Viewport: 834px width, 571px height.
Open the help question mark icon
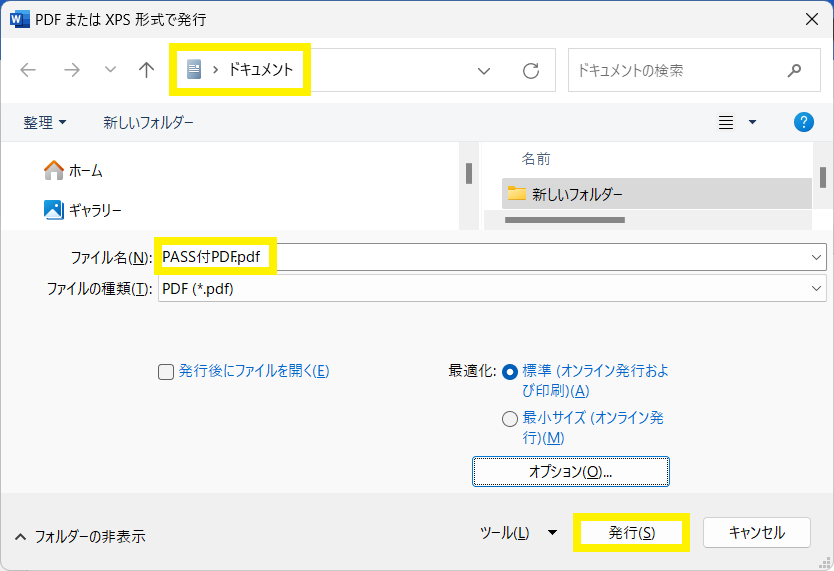(x=803, y=122)
